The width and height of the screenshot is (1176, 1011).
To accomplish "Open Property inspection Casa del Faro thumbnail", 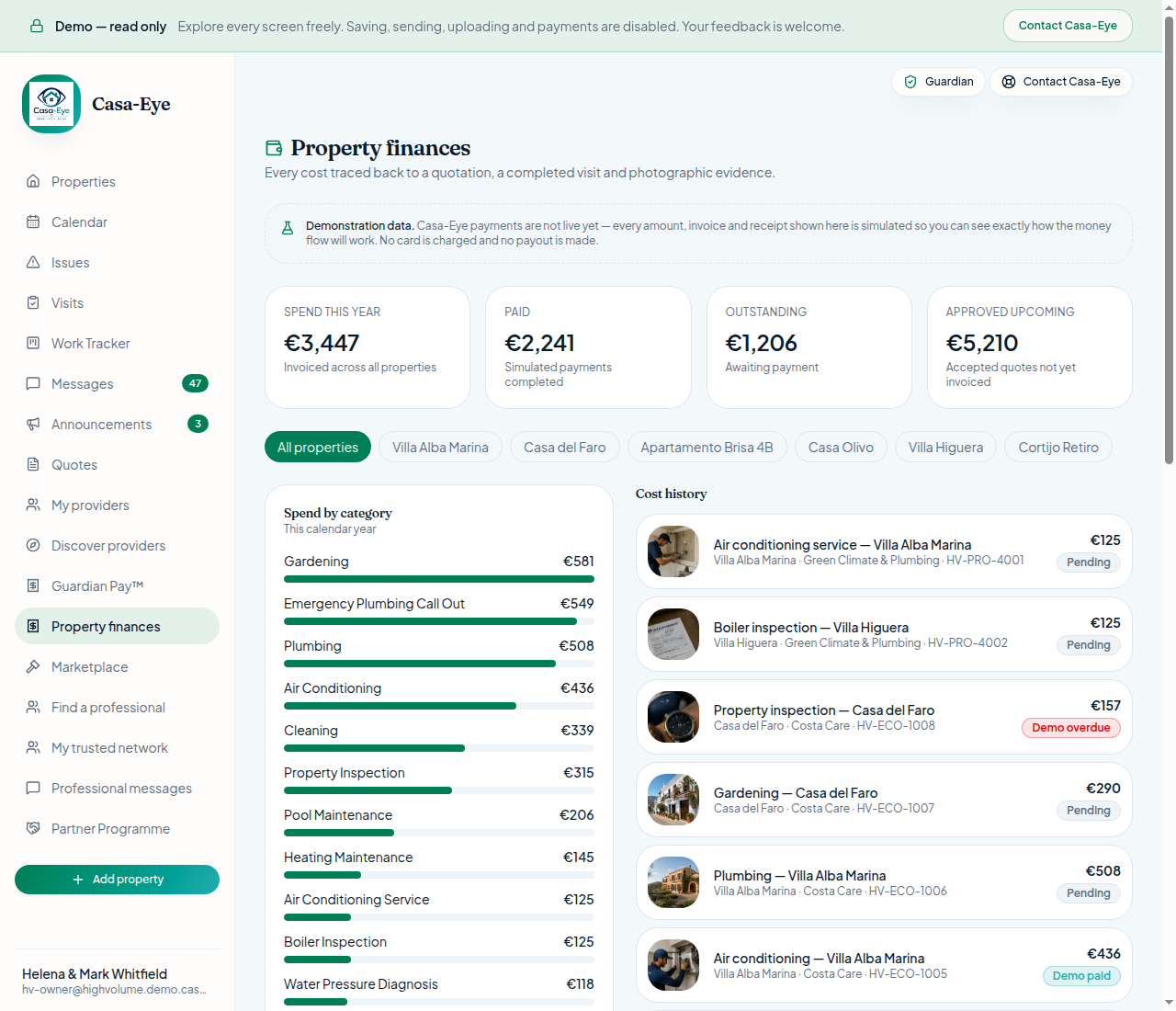I will tap(673, 717).
